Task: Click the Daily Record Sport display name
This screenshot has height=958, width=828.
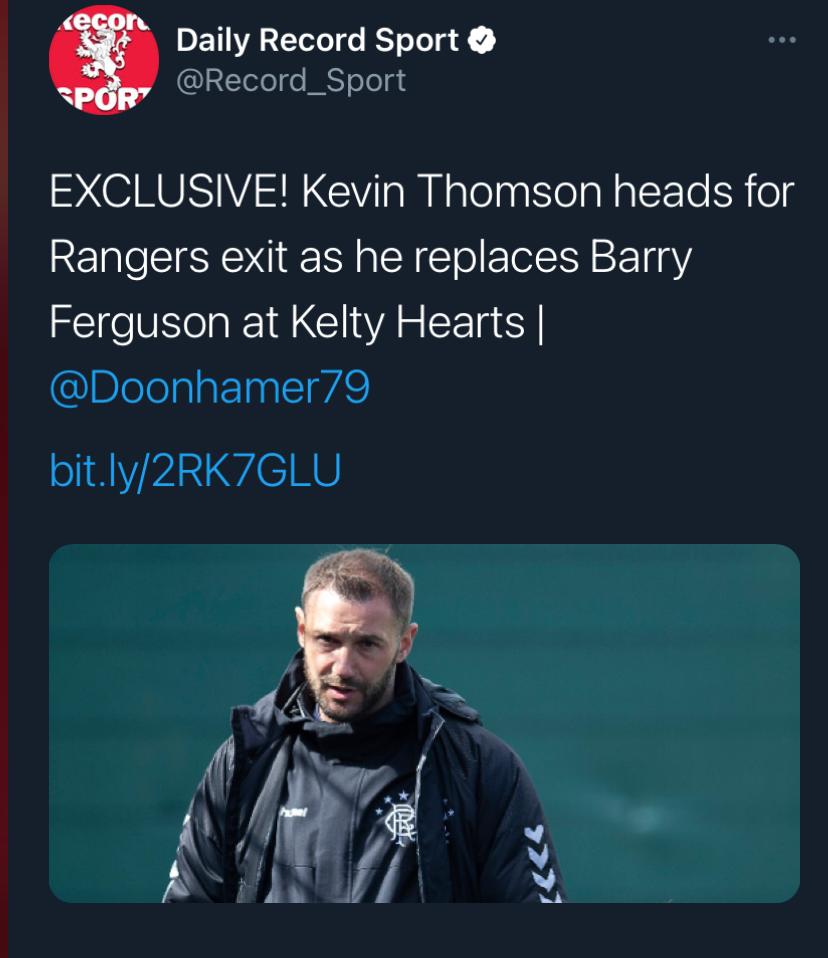Action: pos(317,41)
